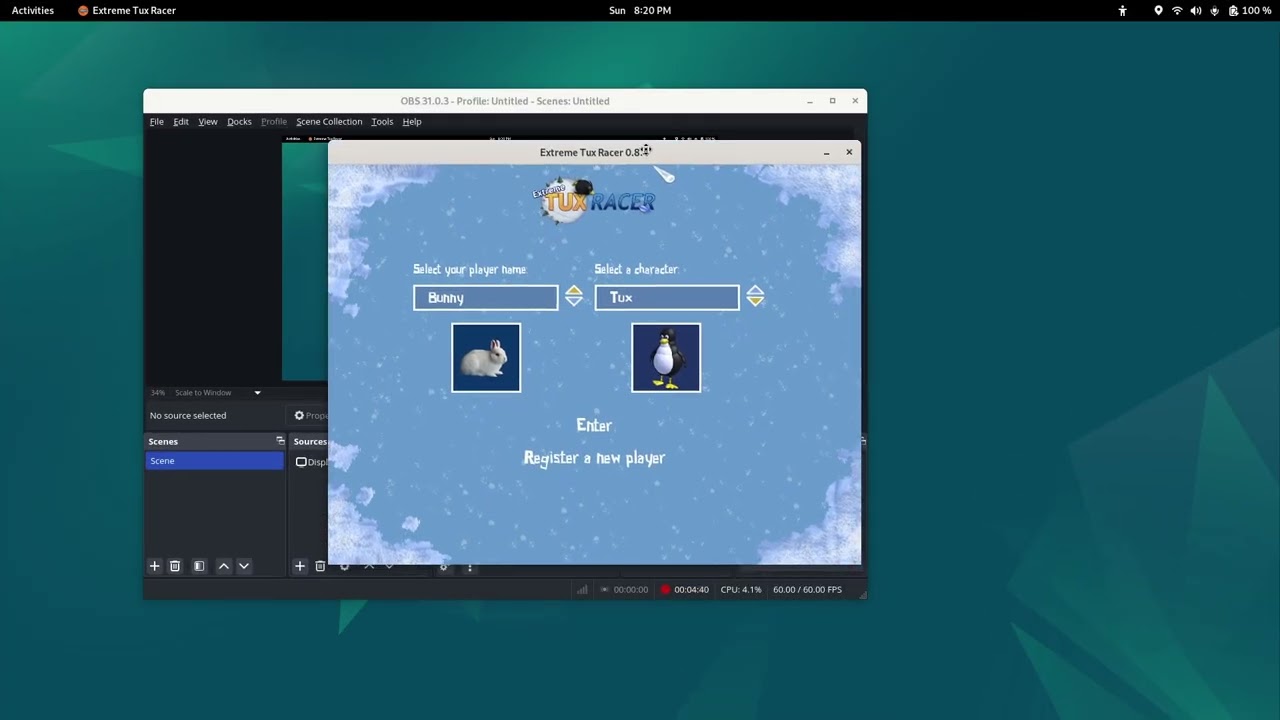
Task: Open the File menu in OBS
Action: click(157, 122)
